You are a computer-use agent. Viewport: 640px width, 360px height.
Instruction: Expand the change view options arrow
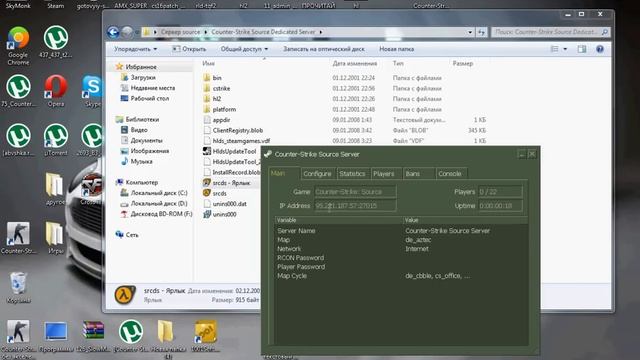(565, 49)
